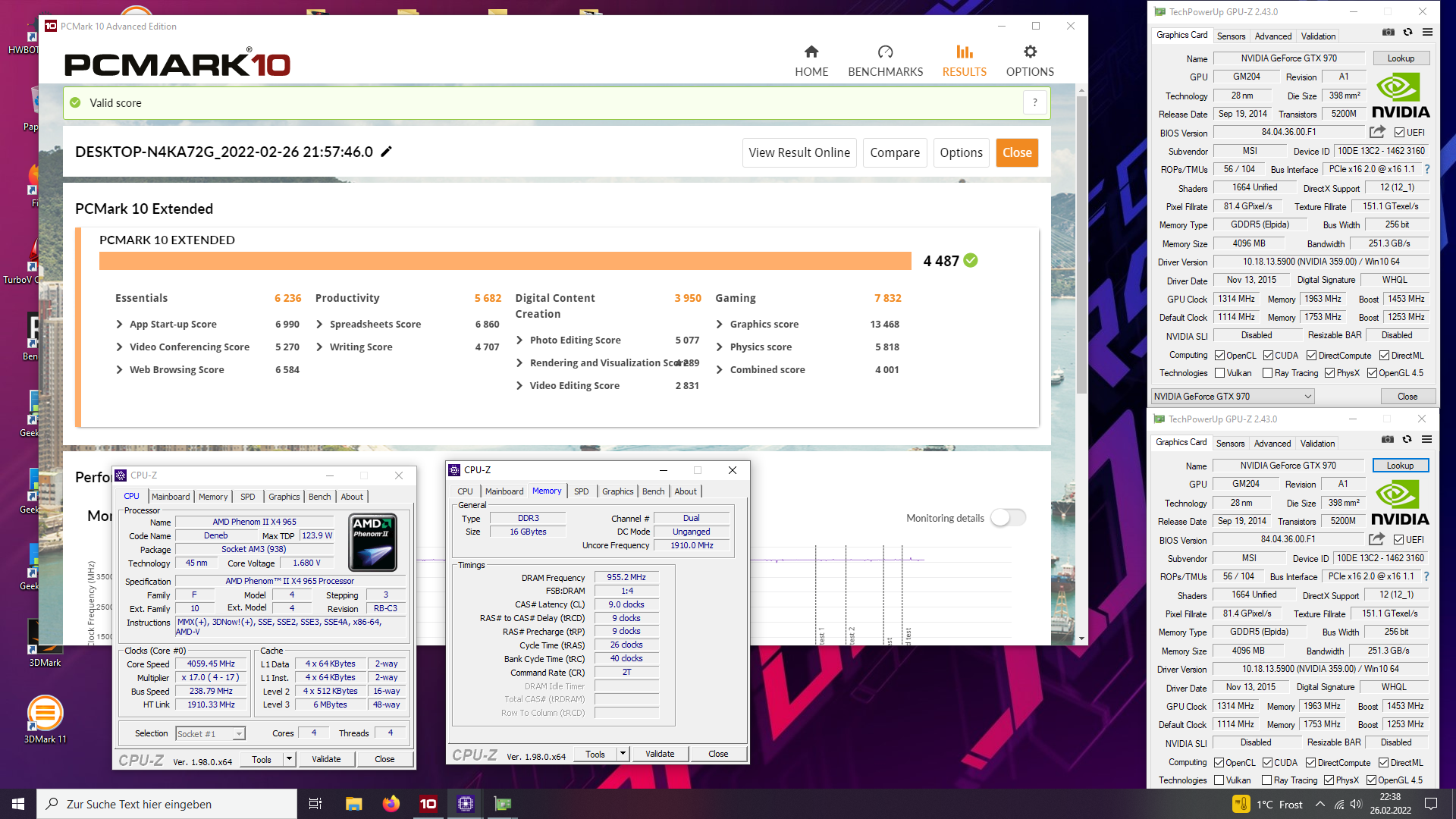Open Validation tab in lower GPU-Z
1456x819 pixels.
[x=1317, y=444]
